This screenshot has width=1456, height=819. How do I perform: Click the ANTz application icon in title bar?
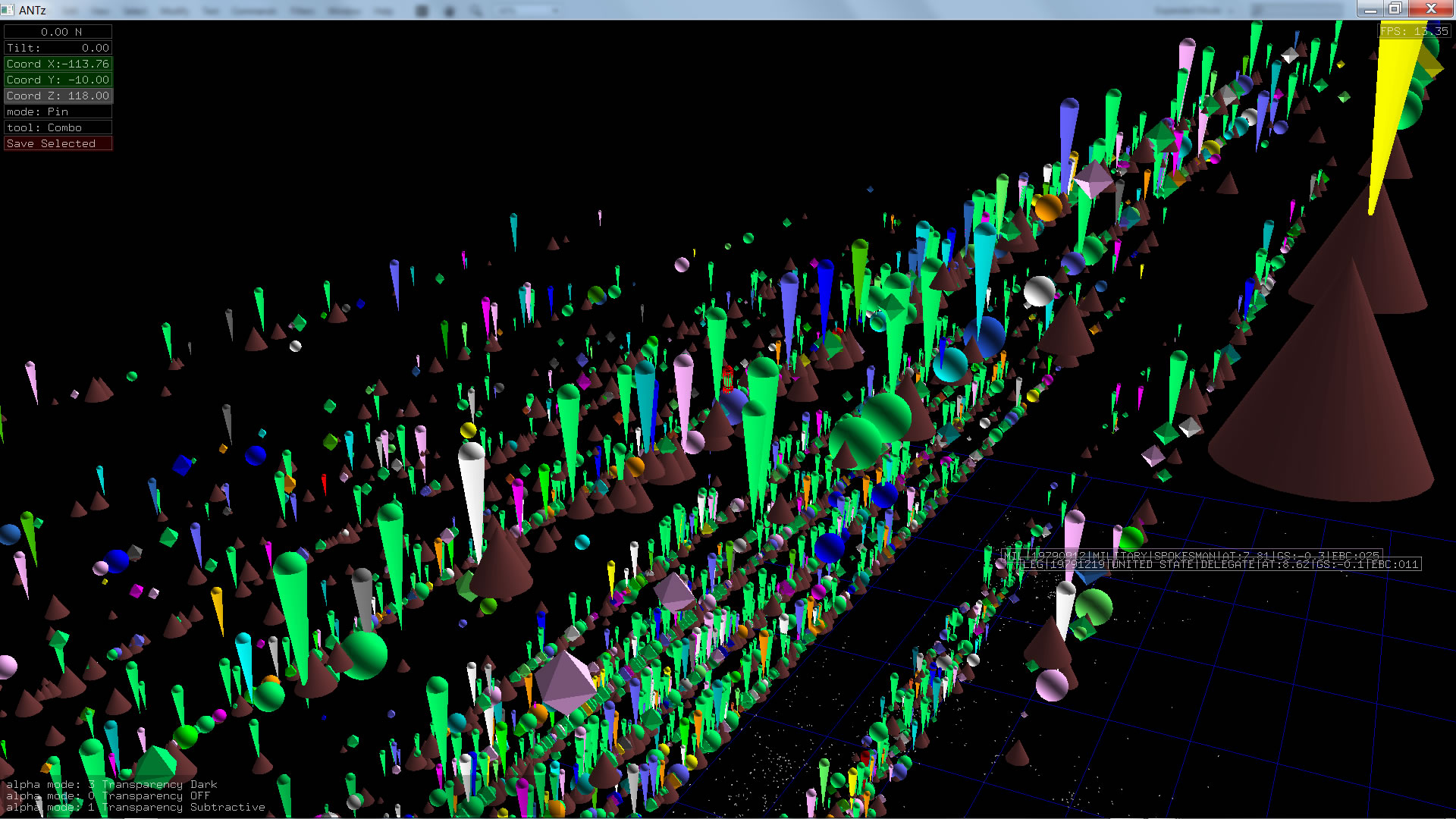[x=8, y=10]
